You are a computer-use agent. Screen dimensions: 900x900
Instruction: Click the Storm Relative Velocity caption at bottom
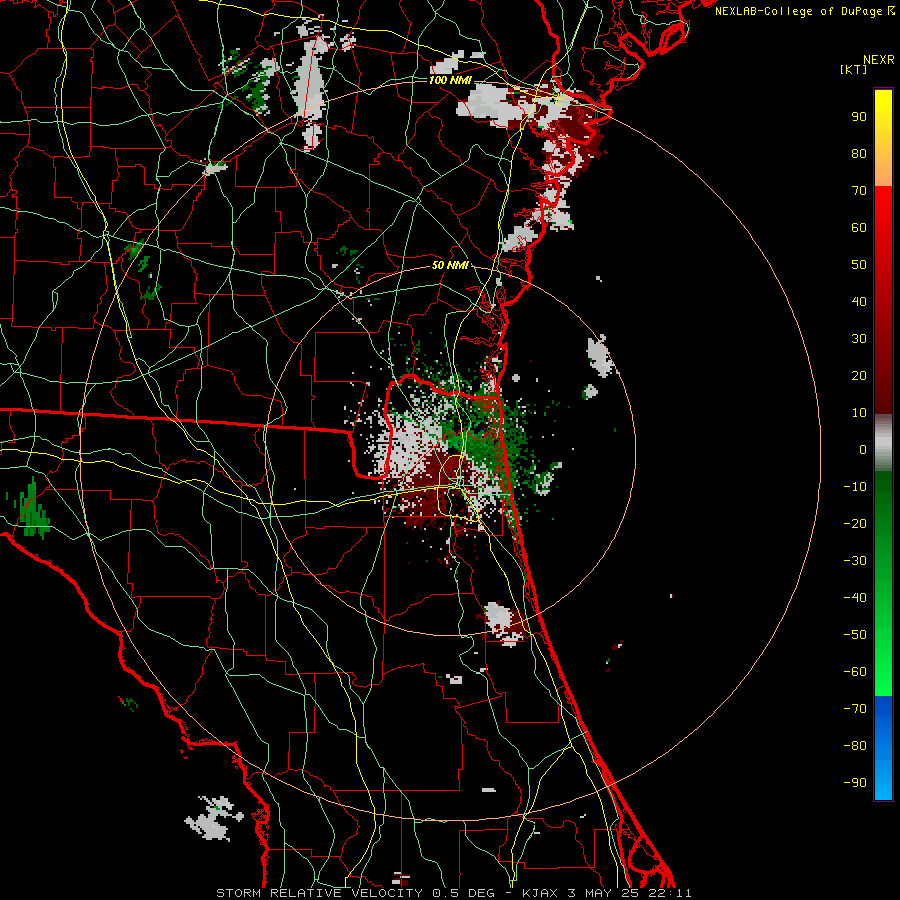(x=454, y=893)
